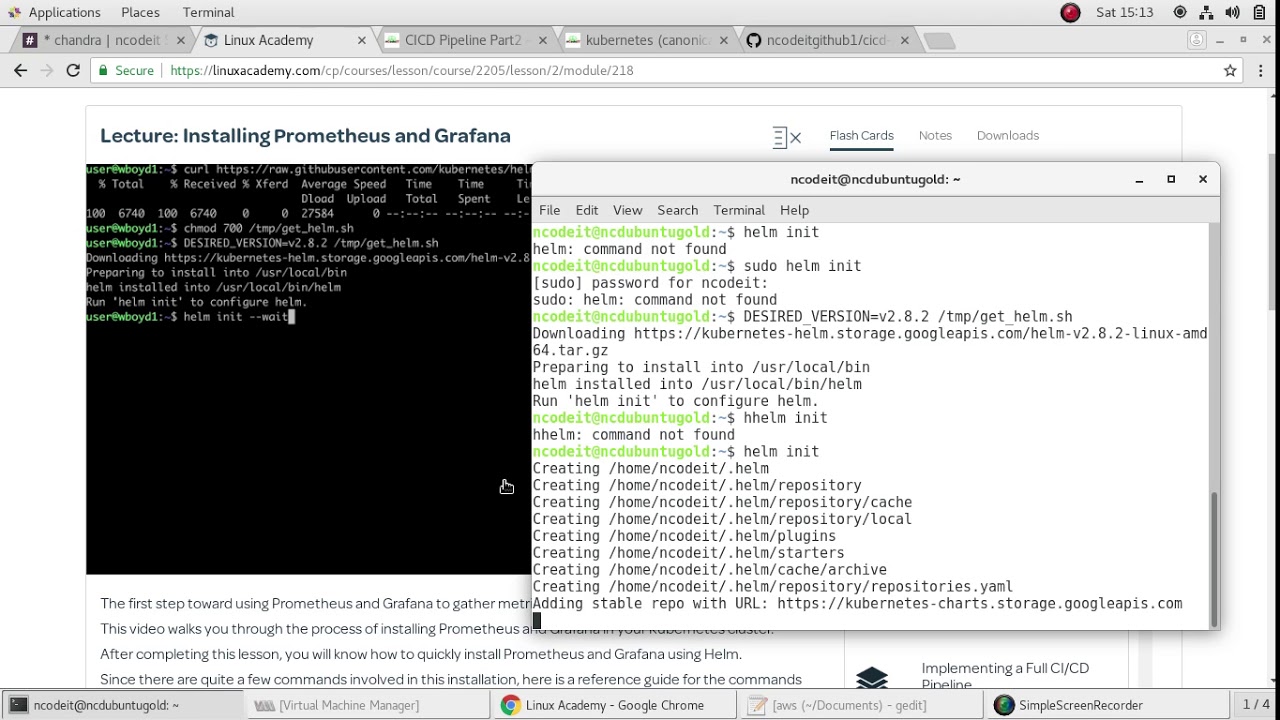
Task: Click the course stack icon
Action: pyautogui.click(x=872, y=677)
